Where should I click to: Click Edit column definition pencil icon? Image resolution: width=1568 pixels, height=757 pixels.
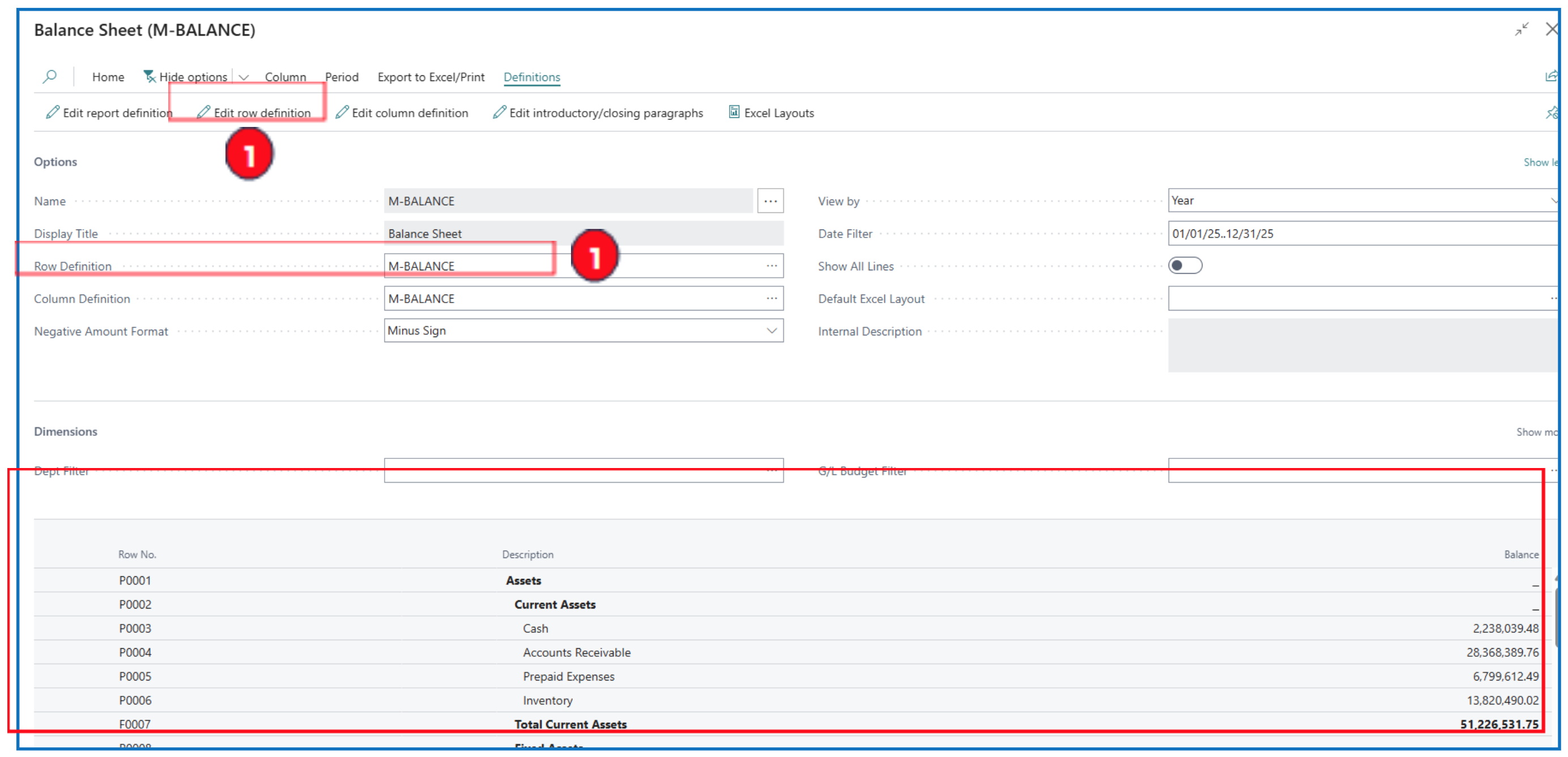[x=342, y=113]
